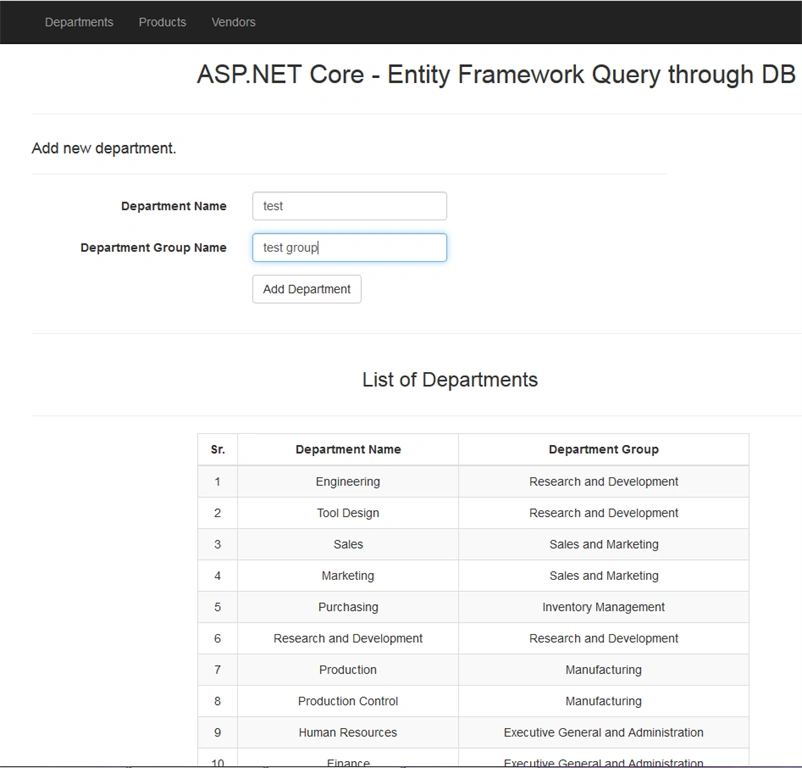The image size is (802, 768).
Task: Select the Tool Design cell
Action: point(348,513)
